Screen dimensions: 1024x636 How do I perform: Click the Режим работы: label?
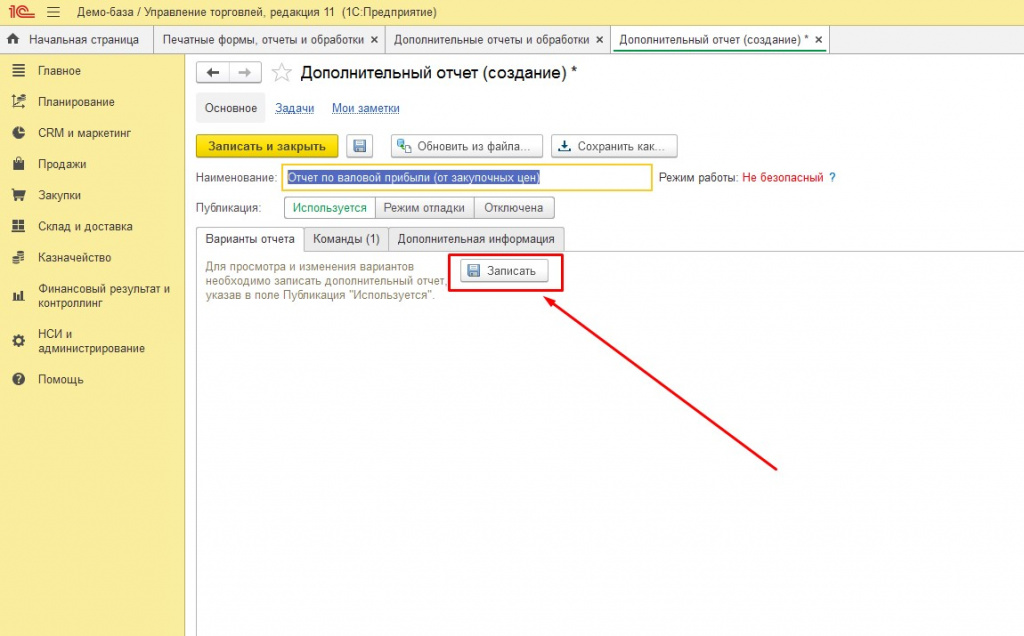(x=698, y=178)
